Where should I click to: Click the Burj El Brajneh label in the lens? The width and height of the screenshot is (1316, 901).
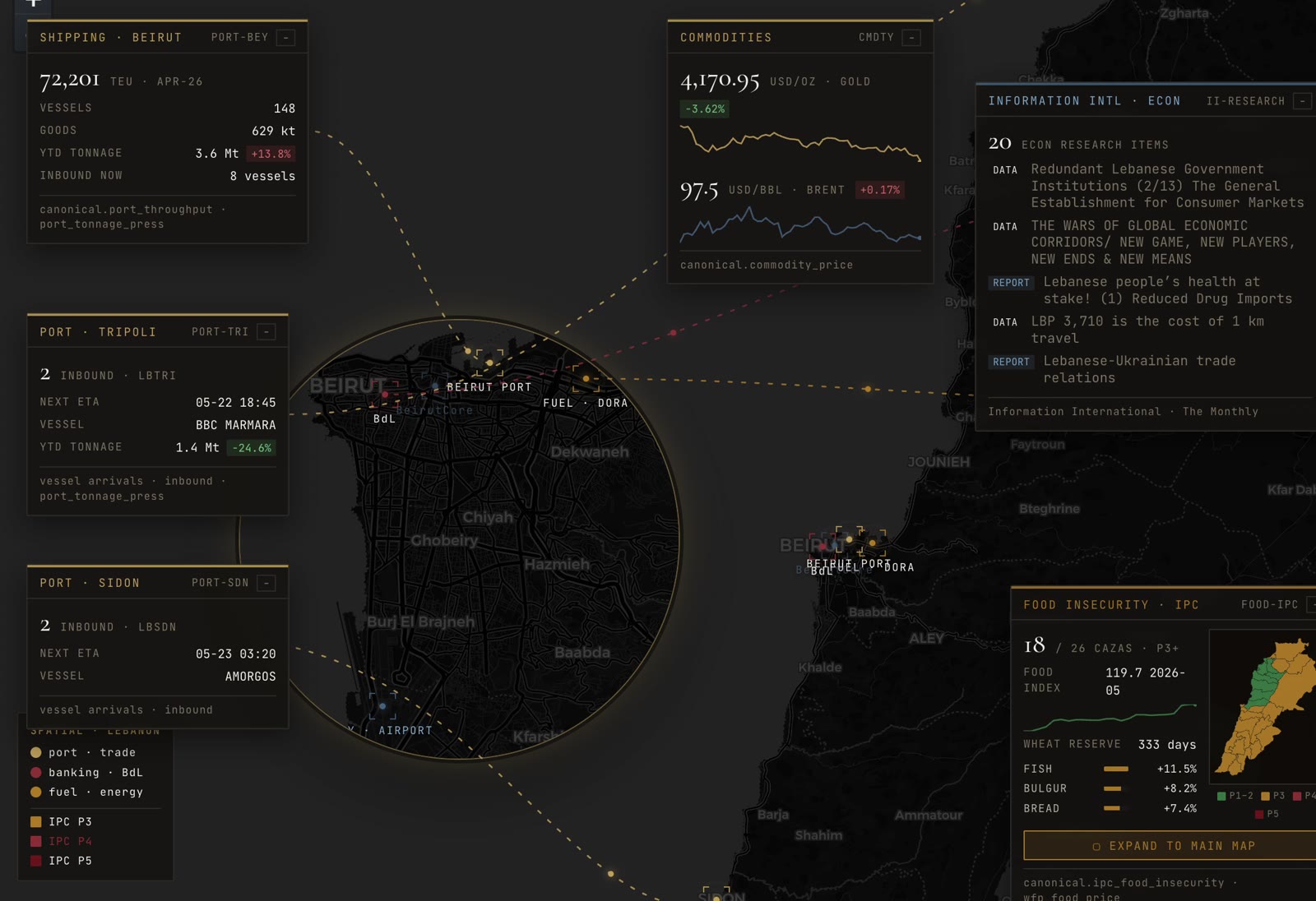point(421,622)
